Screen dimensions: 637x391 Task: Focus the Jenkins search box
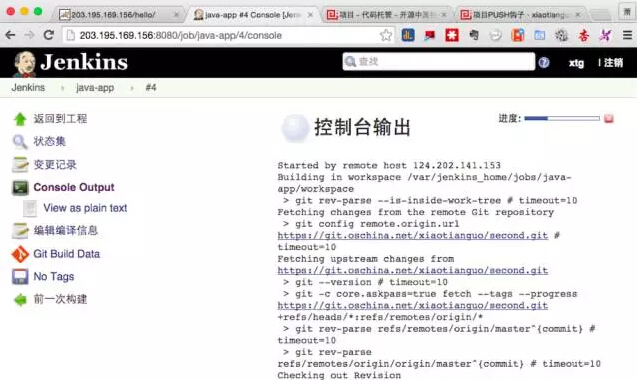point(438,62)
